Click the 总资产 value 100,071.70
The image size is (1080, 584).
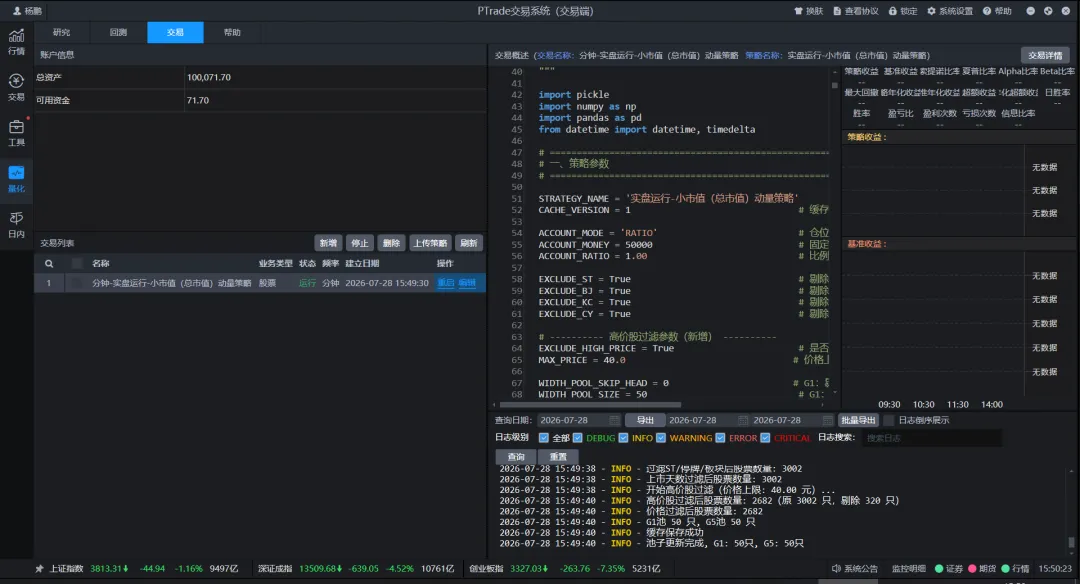[x=209, y=77]
